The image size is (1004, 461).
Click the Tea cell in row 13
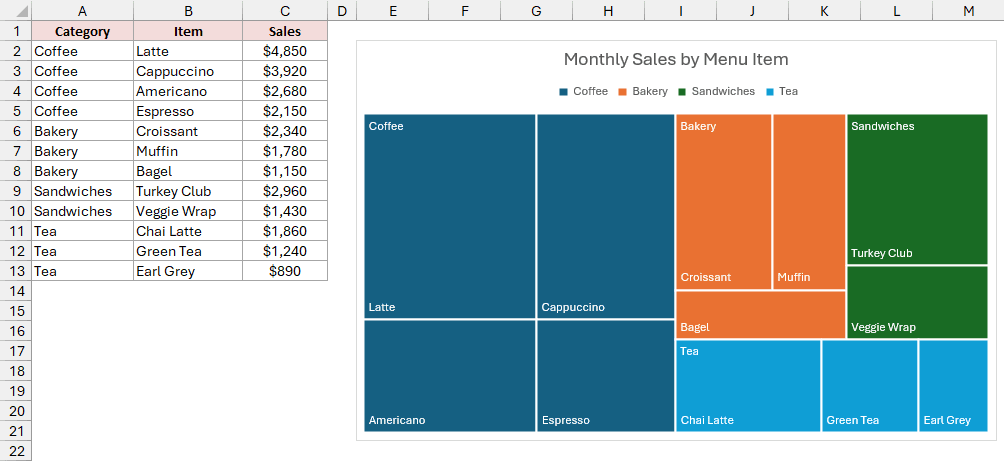(x=83, y=271)
